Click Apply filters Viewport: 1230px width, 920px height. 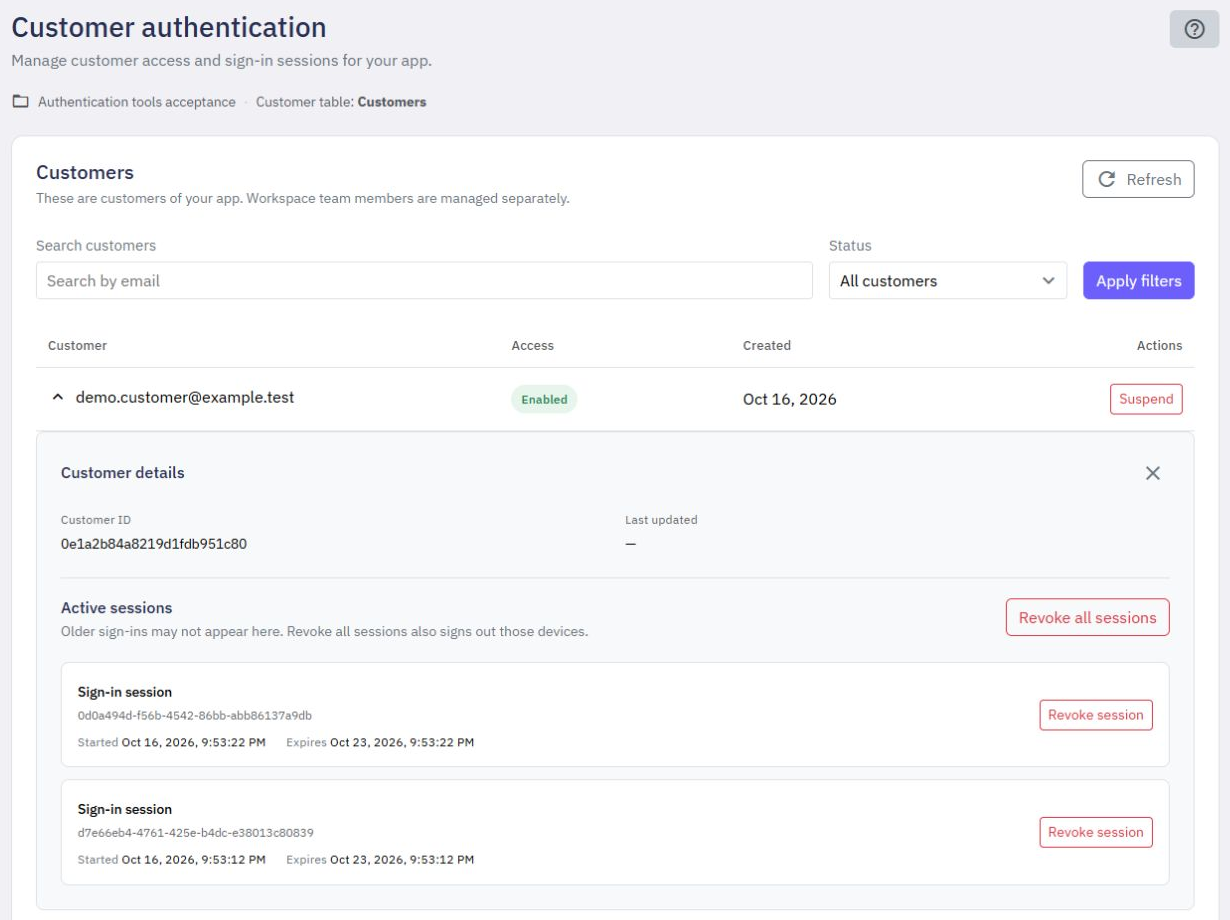[x=1138, y=281]
